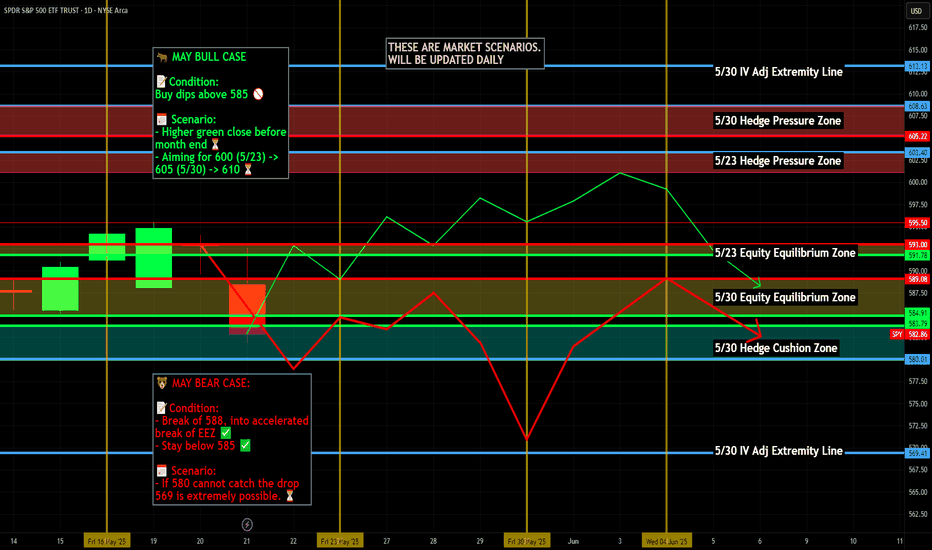
Task: Click the 603.40 blue price label
Action: (917, 153)
